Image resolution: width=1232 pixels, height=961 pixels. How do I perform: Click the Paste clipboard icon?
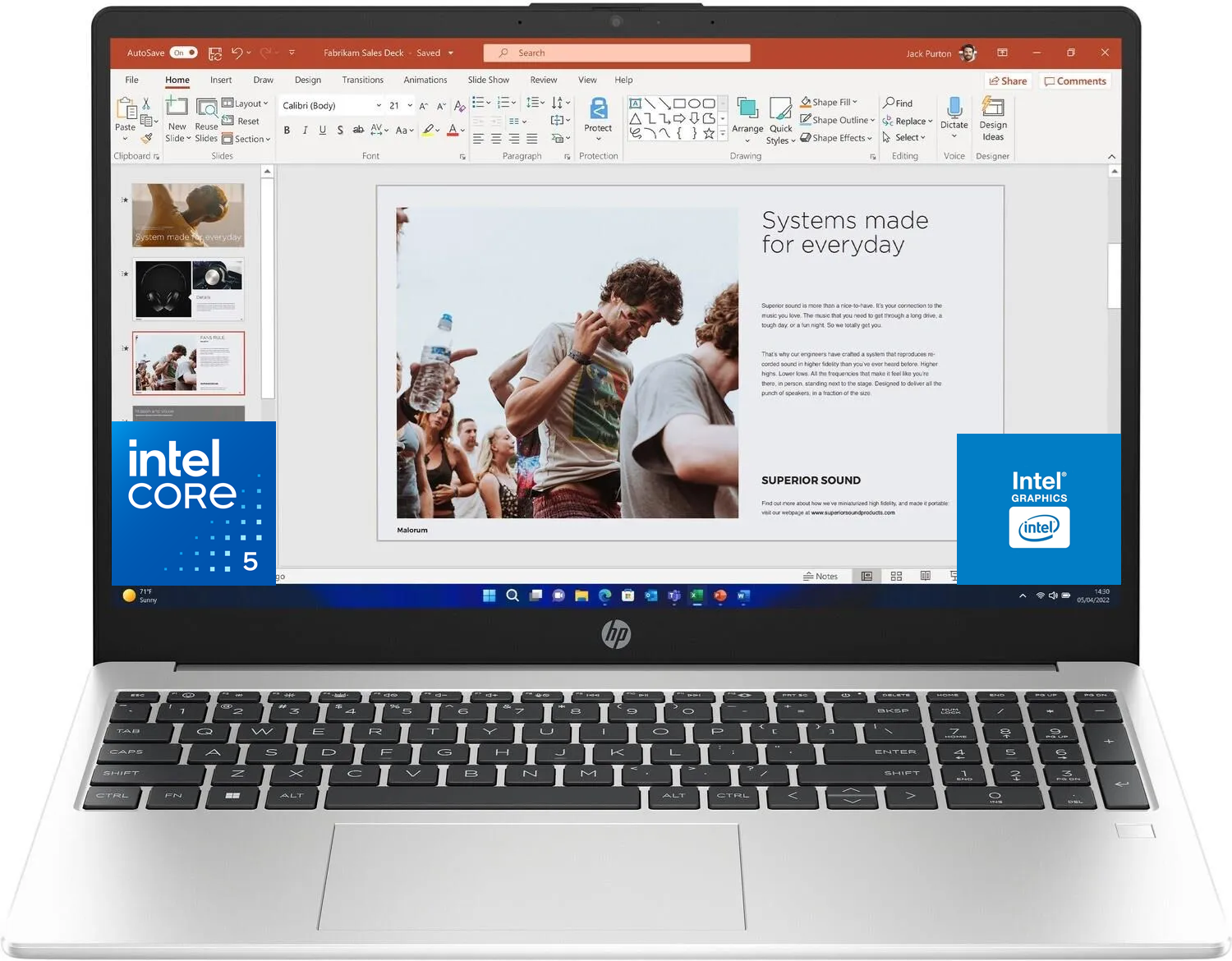[126, 108]
